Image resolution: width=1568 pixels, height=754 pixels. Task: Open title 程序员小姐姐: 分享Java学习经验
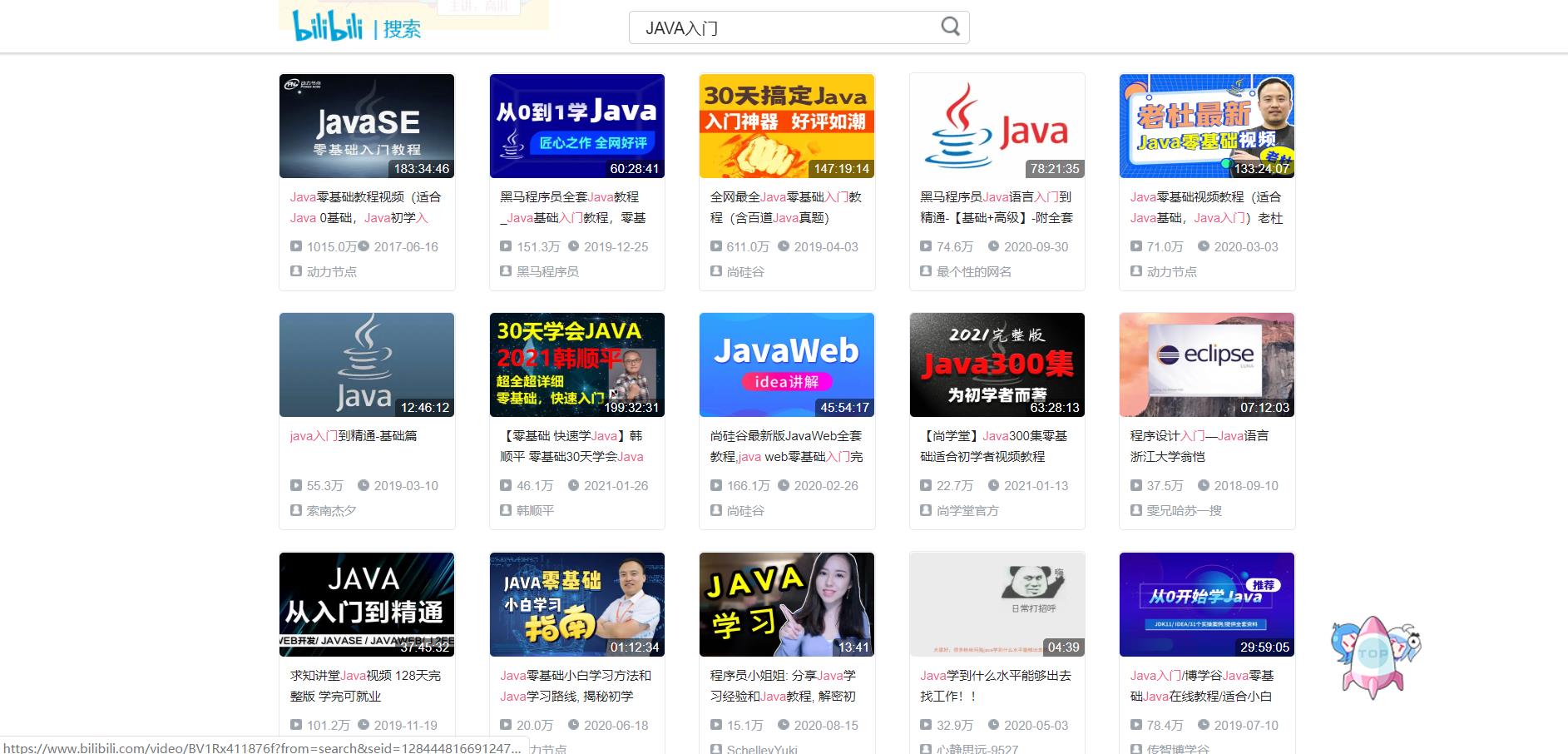(x=783, y=686)
